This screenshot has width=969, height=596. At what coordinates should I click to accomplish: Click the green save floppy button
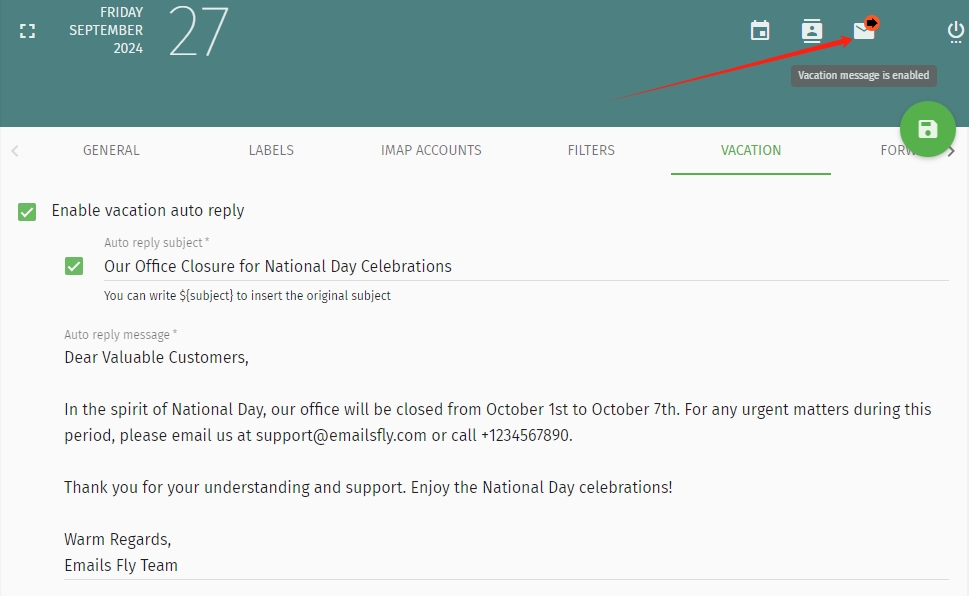(928, 129)
